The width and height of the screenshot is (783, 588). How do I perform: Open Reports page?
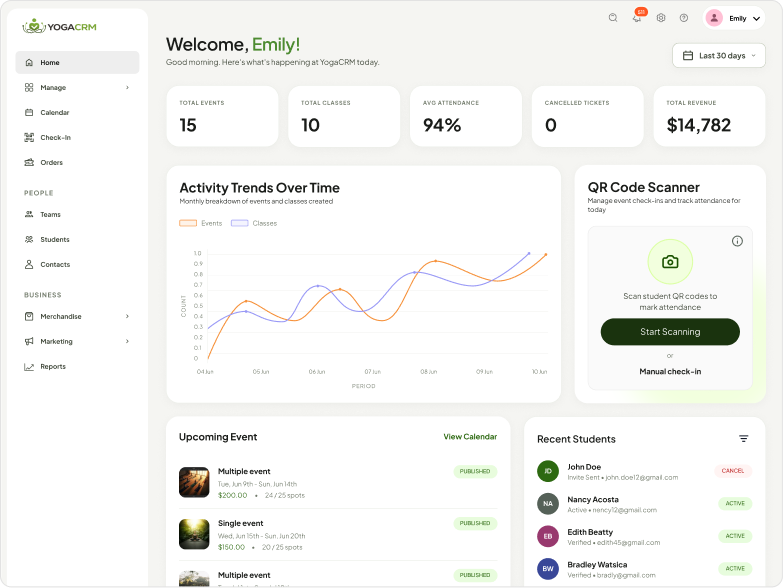(77, 367)
